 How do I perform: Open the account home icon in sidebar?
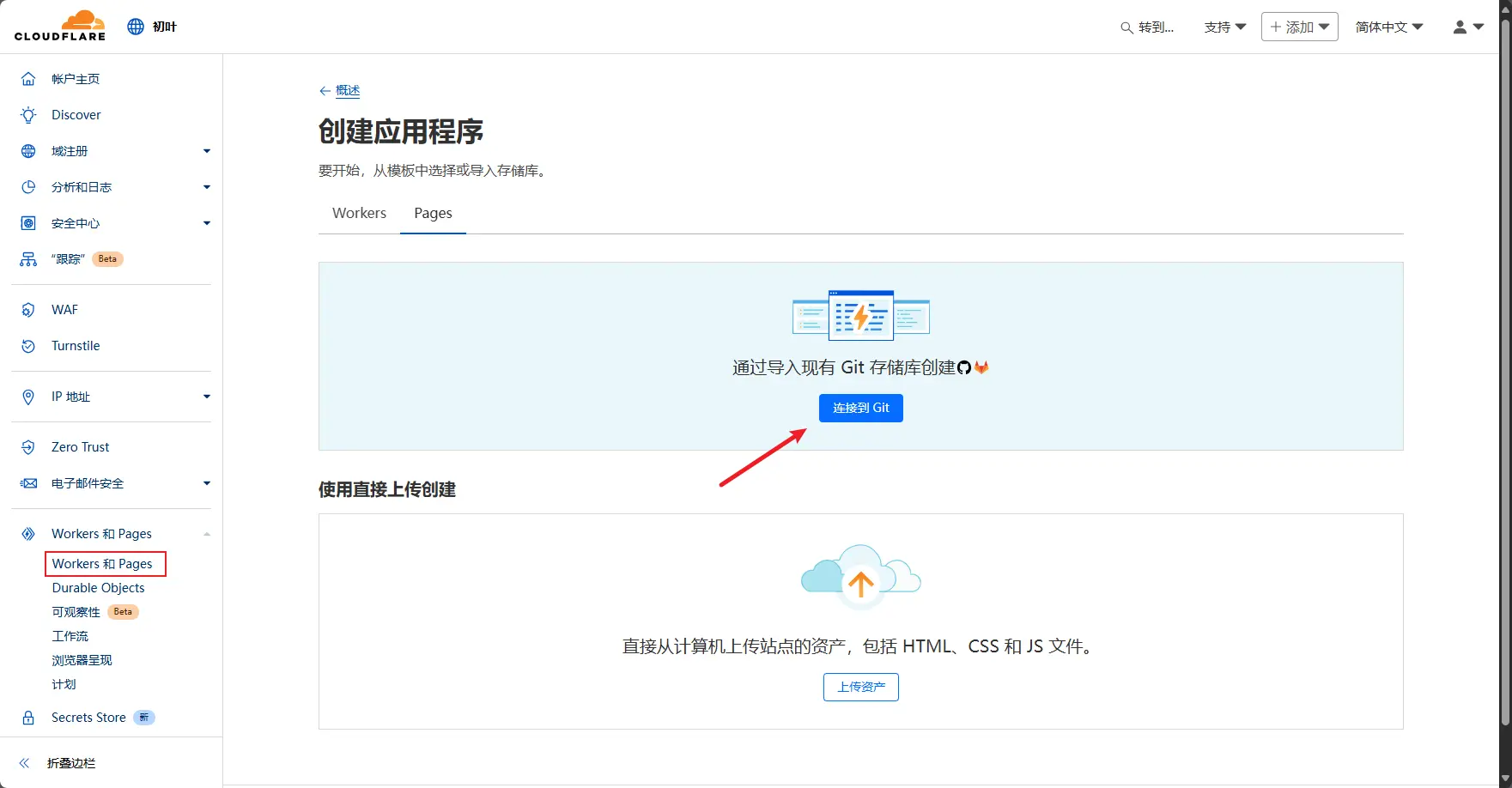(x=28, y=79)
